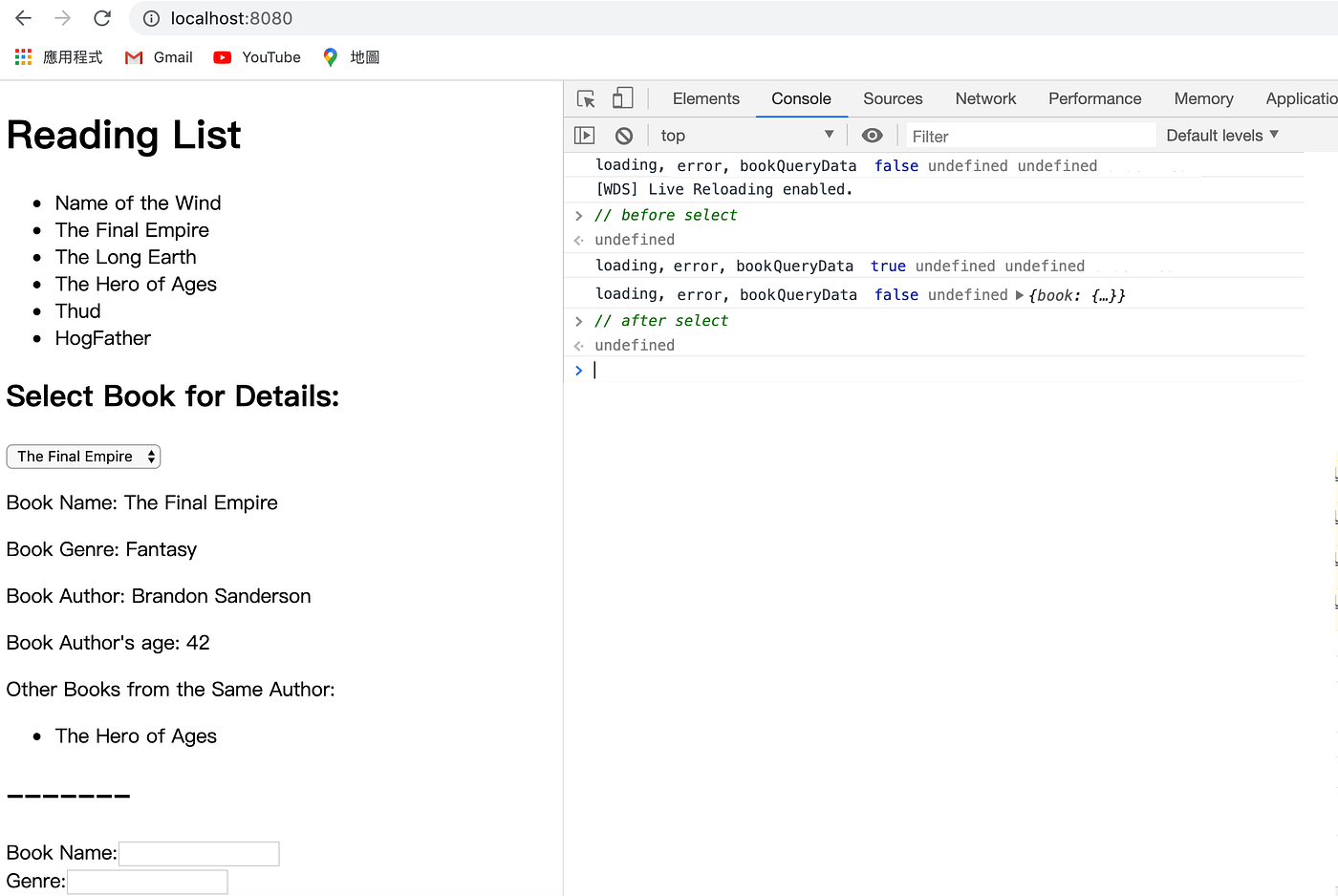The height and width of the screenshot is (896, 1338).
Task: Click "Book Author's age: 42" text
Action: [x=108, y=643]
